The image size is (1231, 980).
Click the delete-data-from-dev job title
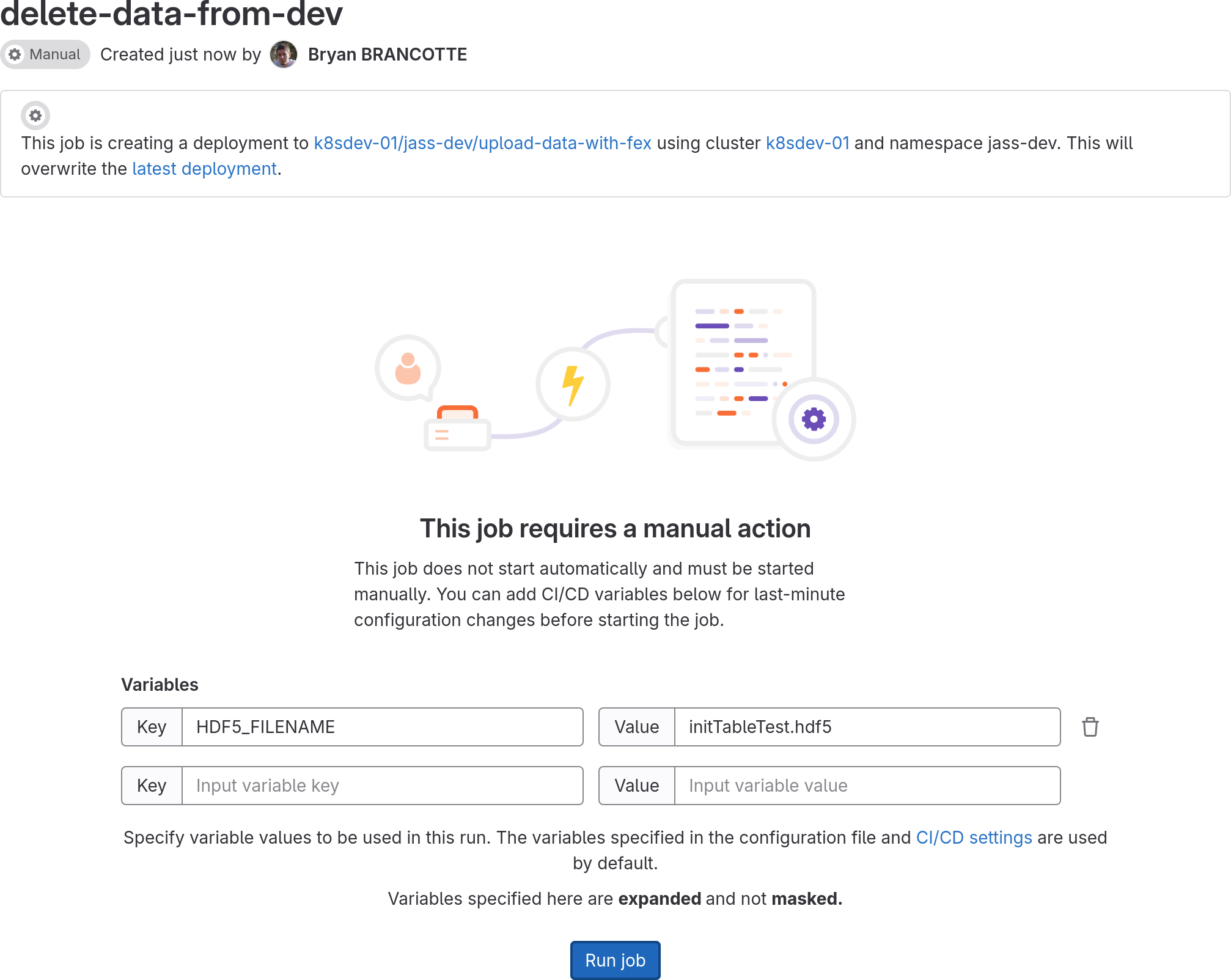(x=171, y=13)
